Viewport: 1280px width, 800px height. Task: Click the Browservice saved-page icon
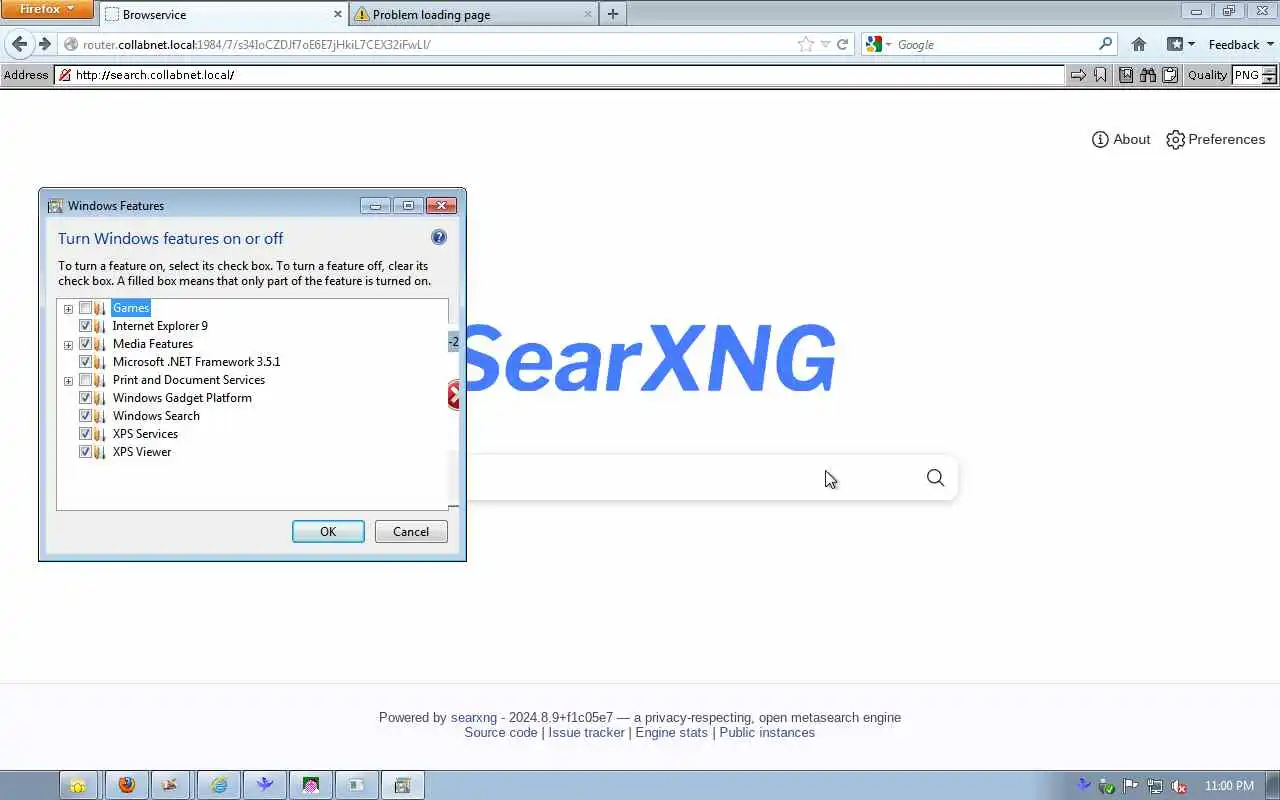click(1126, 75)
